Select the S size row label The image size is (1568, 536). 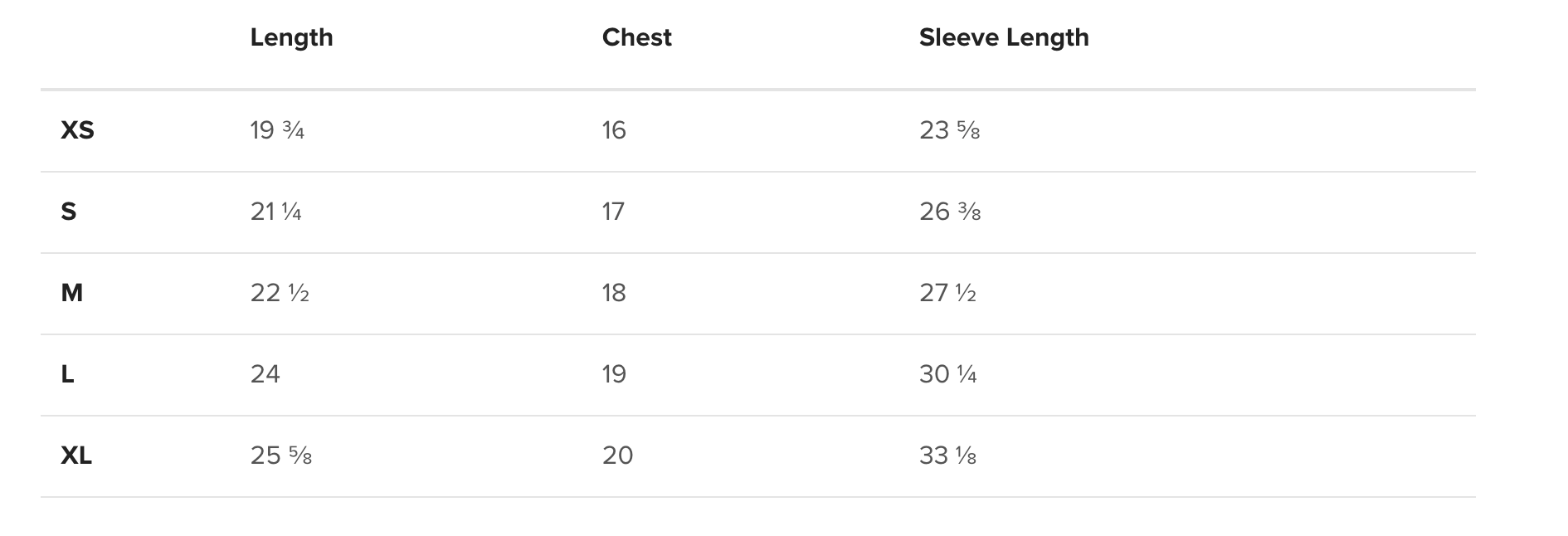tap(69, 212)
